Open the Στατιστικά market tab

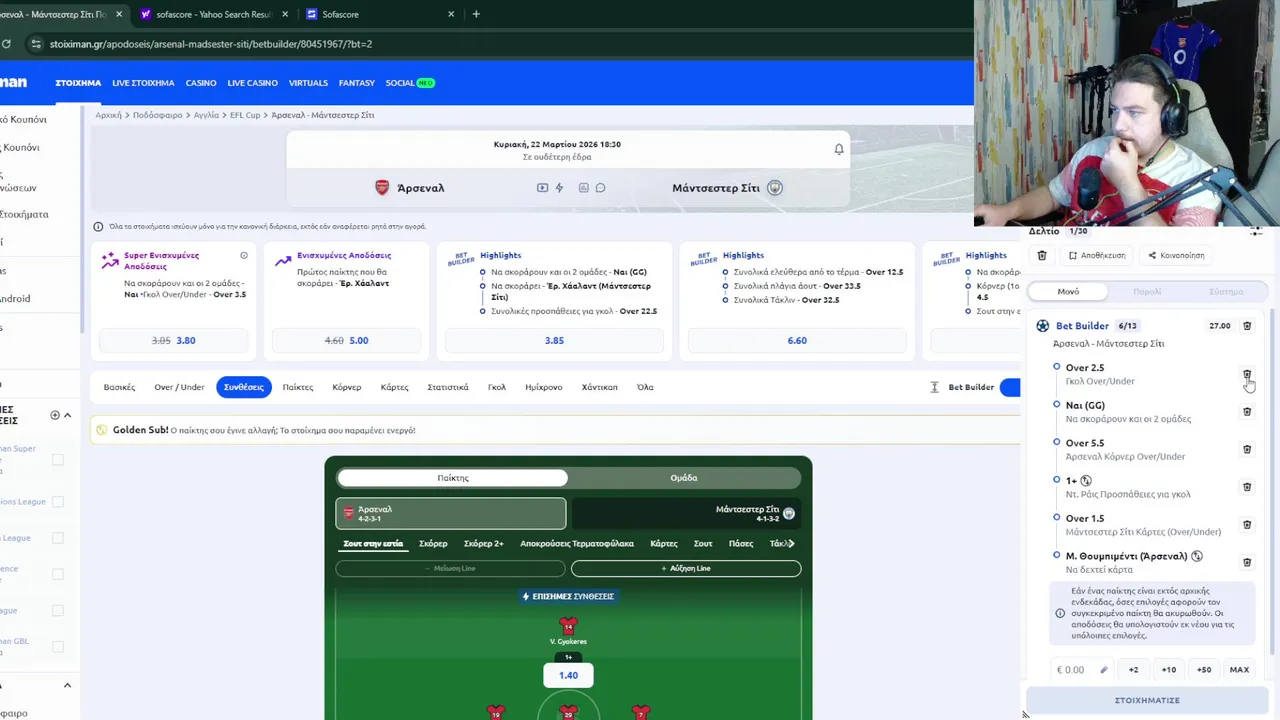pos(448,387)
